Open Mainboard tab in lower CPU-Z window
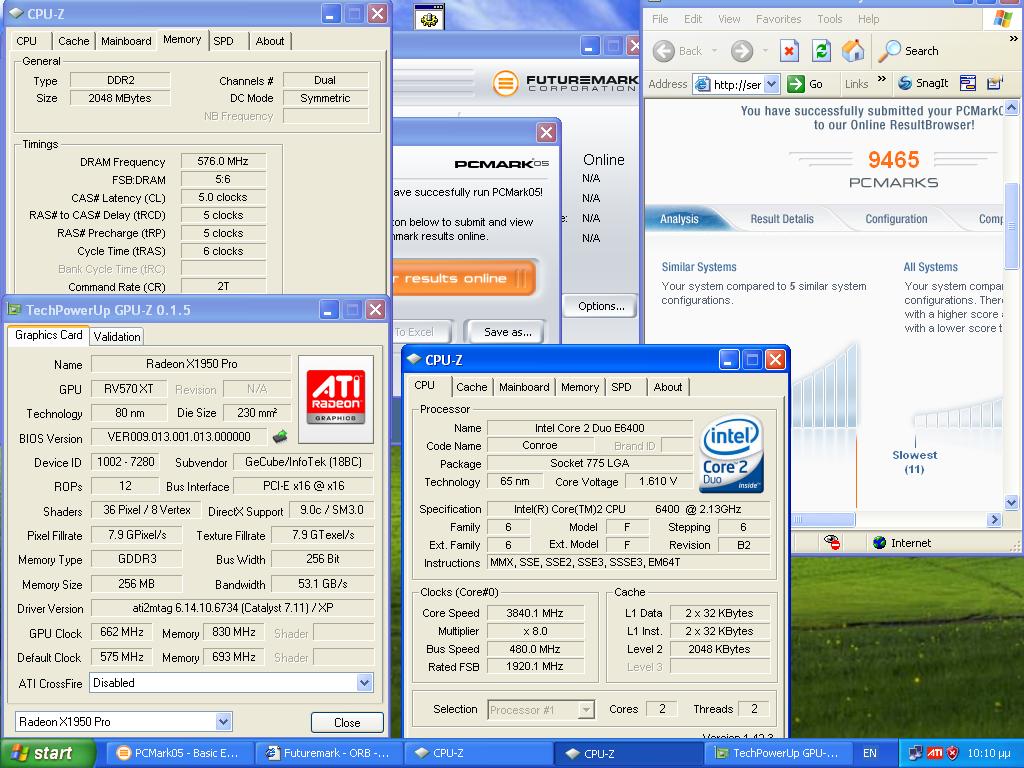 point(524,387)
